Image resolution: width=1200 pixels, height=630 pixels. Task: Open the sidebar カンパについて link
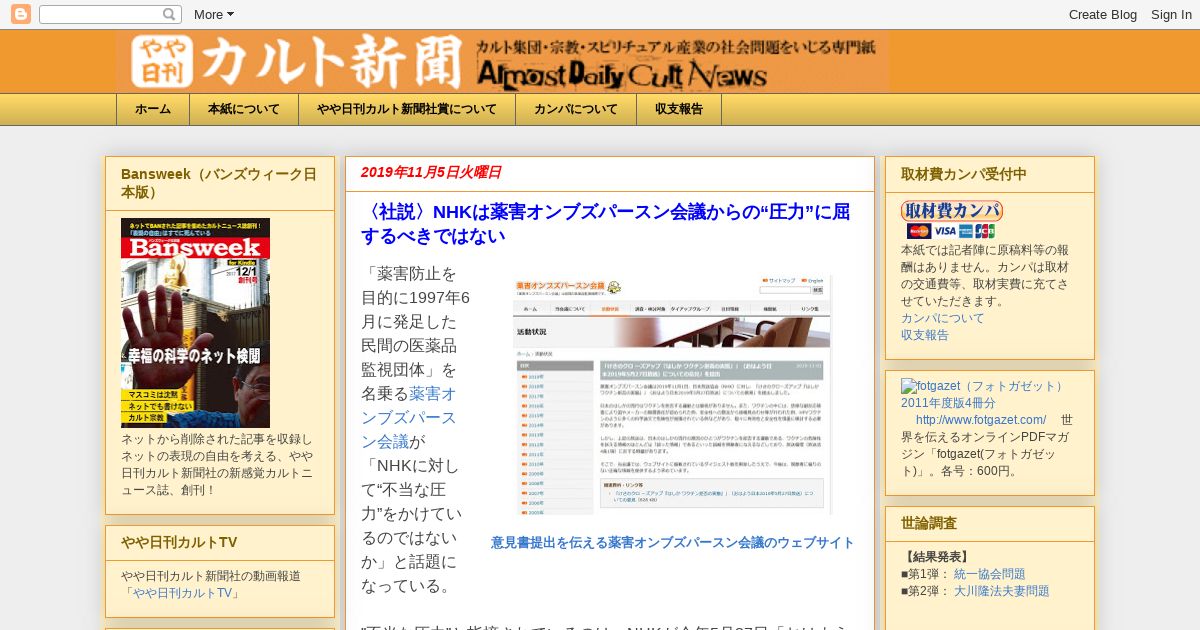942,318
